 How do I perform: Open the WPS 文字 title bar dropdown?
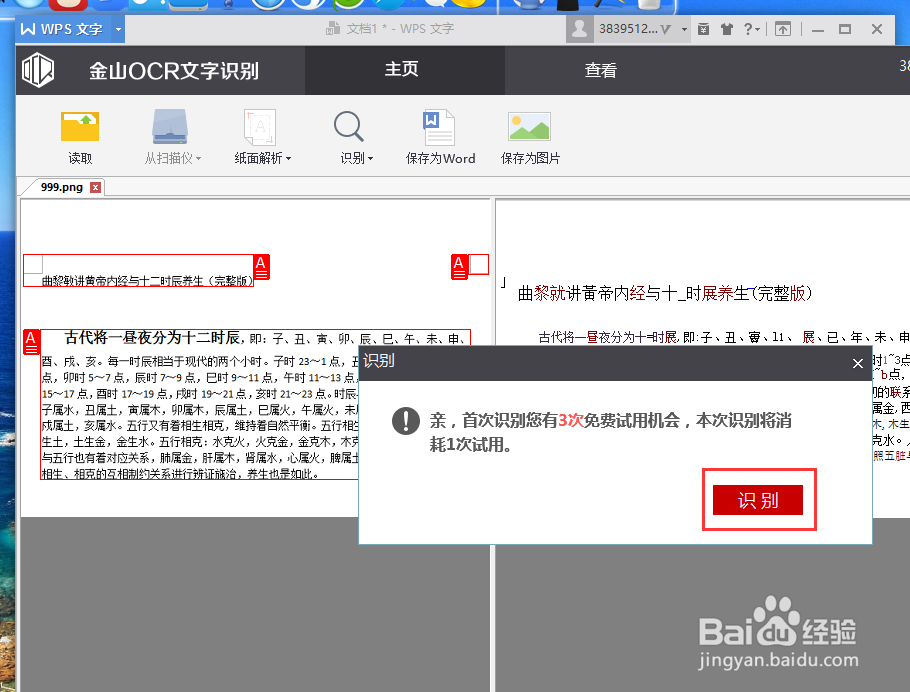tap(117, 29)
